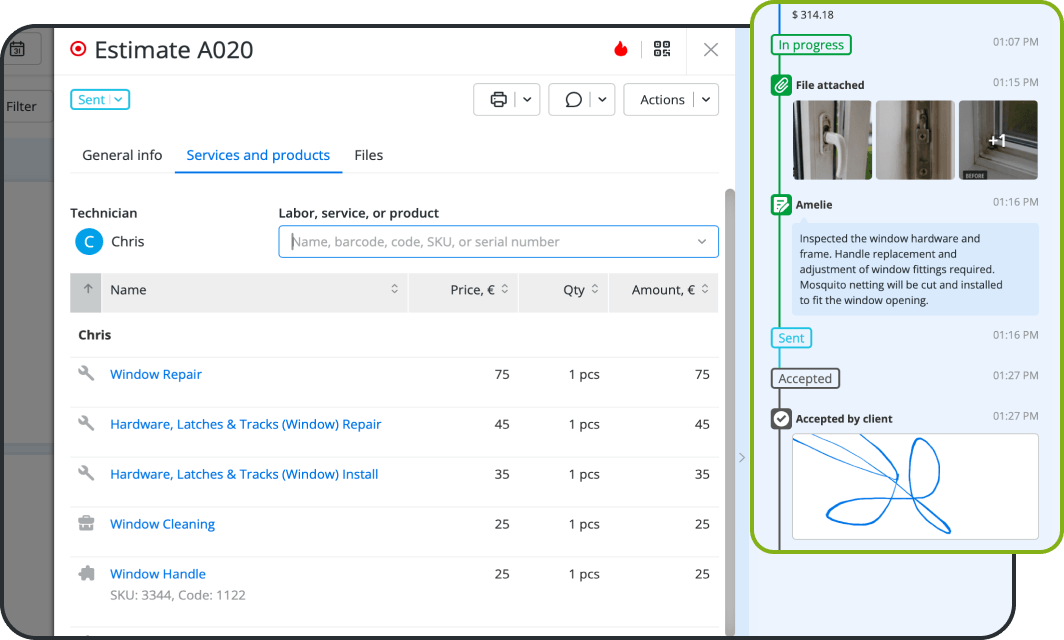The height and width of the screenshot is (640, 1064).
Task: Click Amelie's inspection note text
Action: [900, 269]
